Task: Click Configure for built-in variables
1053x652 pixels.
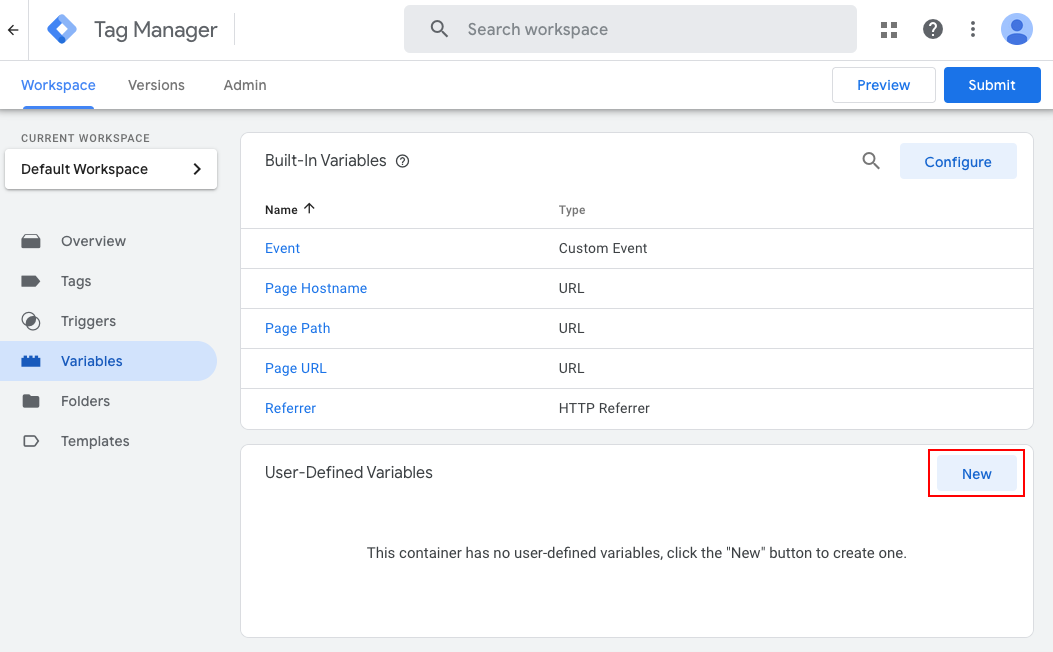Action: pos(957,162)
